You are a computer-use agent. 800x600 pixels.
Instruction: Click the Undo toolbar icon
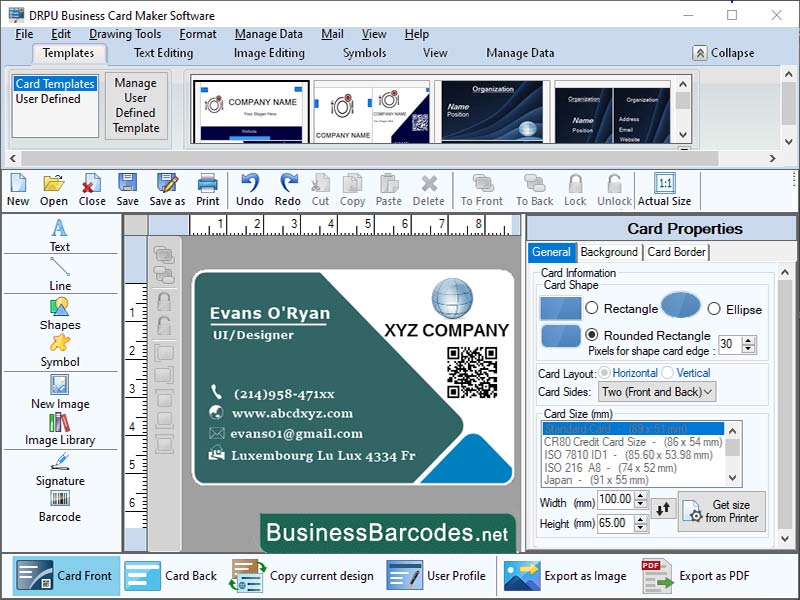pos(249,188)
